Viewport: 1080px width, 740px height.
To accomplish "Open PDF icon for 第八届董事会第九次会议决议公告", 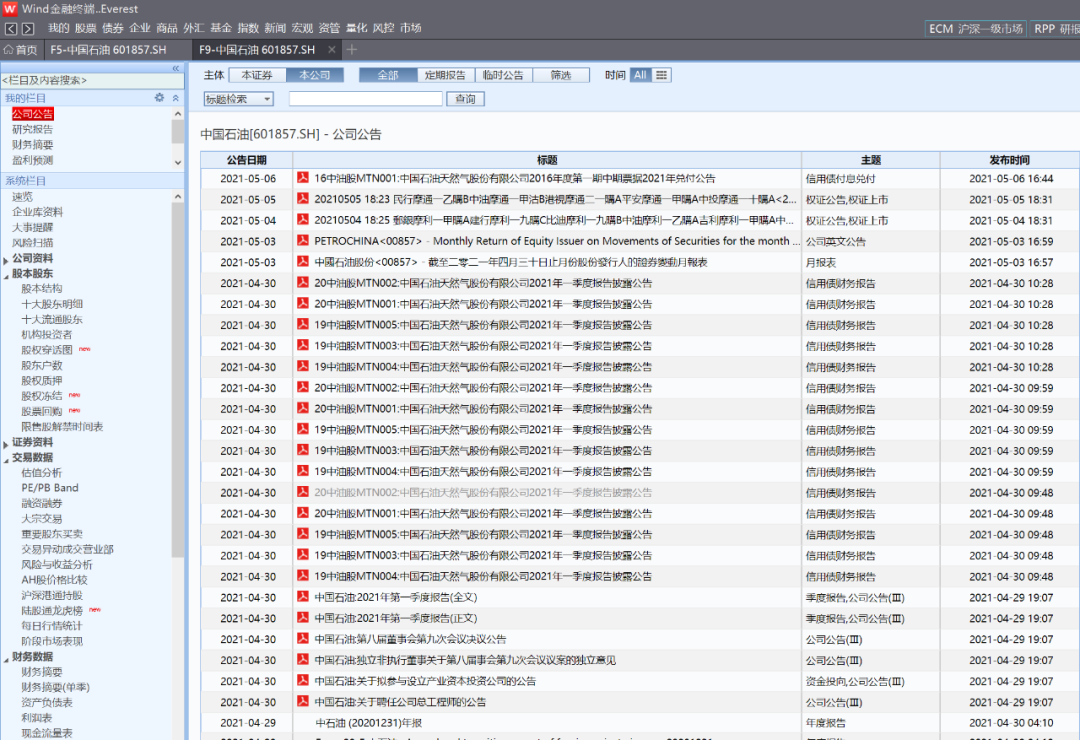I will click(x=302, y=639).
